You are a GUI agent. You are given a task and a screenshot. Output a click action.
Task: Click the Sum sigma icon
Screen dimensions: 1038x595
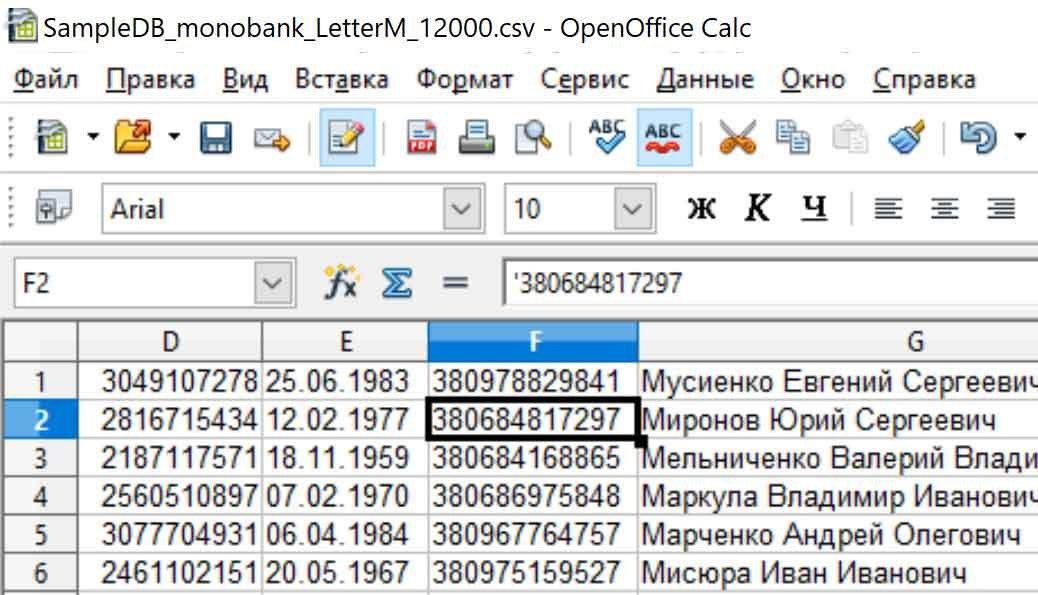click(397, 284)
